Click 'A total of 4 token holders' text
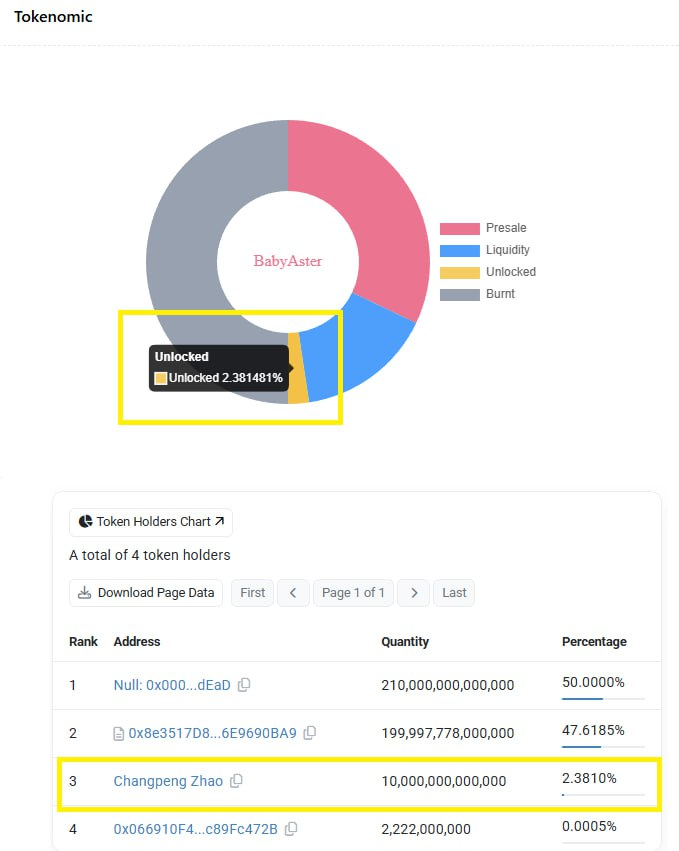This screenshot has width=679, height=851. (x=150, y=555)
